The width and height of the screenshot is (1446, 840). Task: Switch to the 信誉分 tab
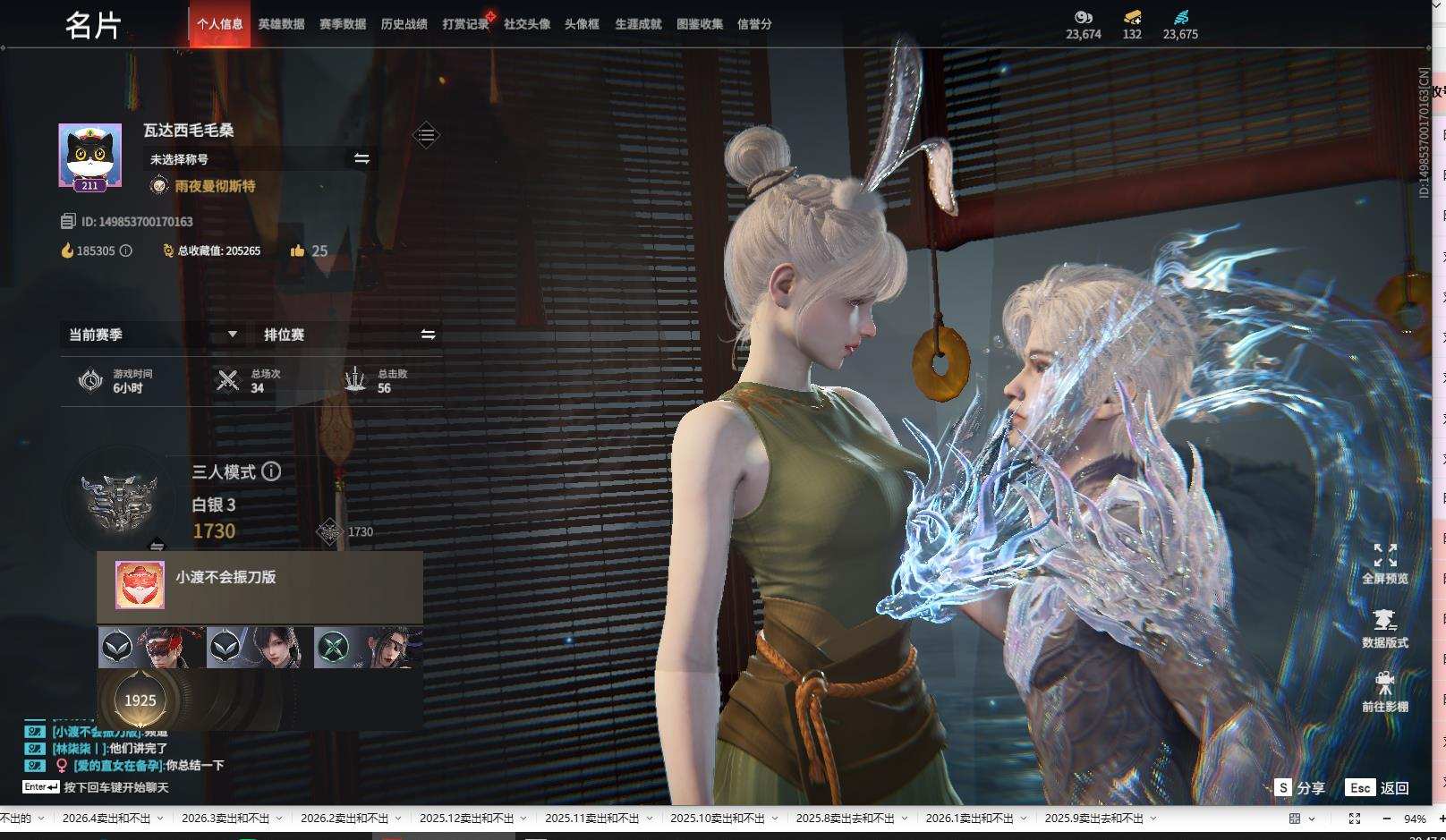click(x=754, y=24)
